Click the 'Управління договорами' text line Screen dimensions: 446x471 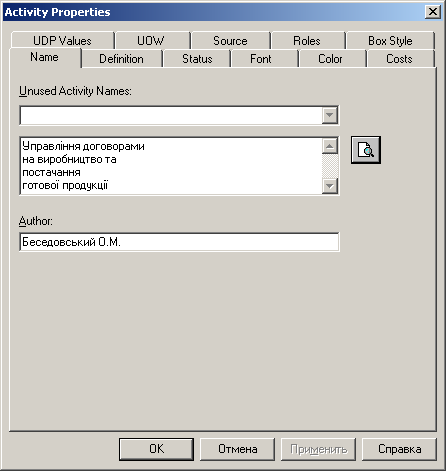tap(83, 146)
